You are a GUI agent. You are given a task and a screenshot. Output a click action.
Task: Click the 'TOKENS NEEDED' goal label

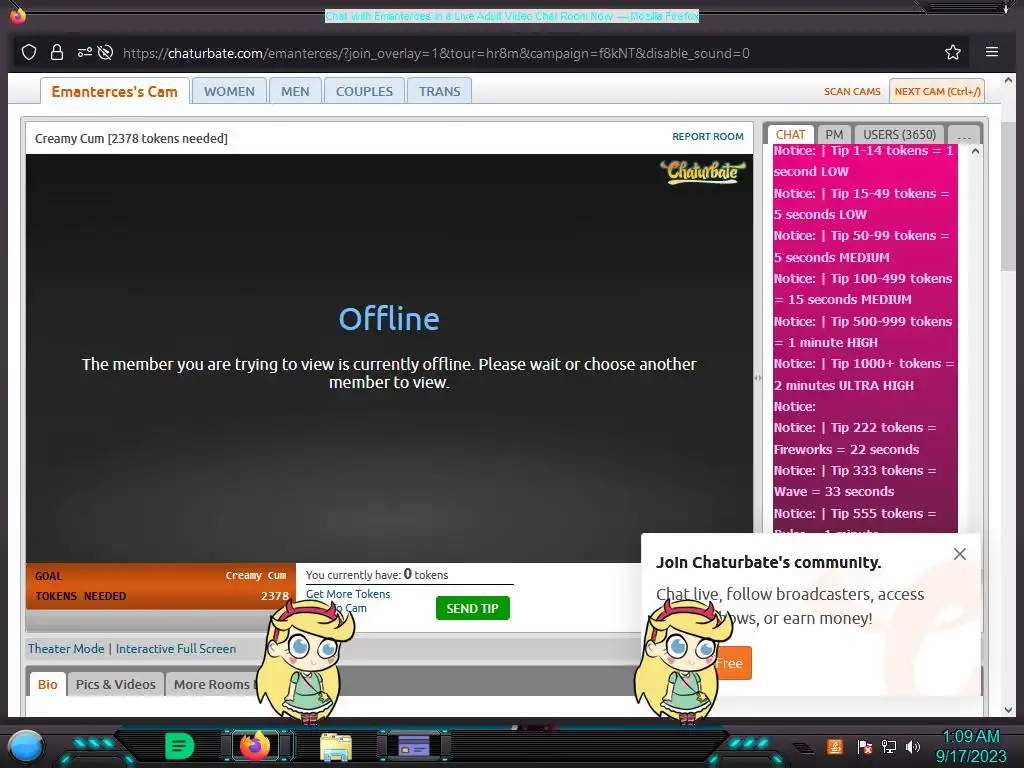click(80, 596)
